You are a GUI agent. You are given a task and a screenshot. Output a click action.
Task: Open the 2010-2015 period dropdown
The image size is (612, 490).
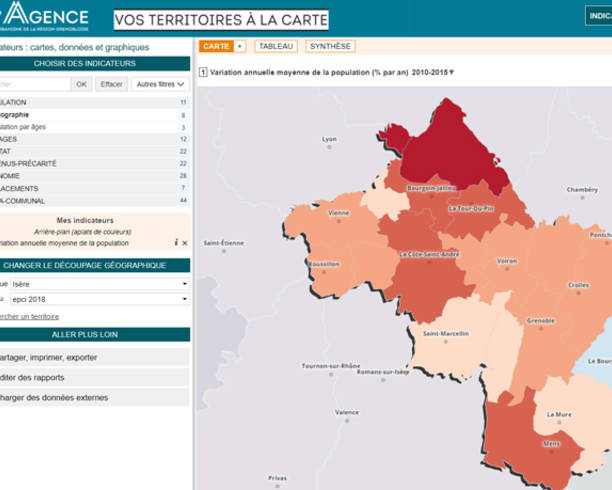[433, 72]
